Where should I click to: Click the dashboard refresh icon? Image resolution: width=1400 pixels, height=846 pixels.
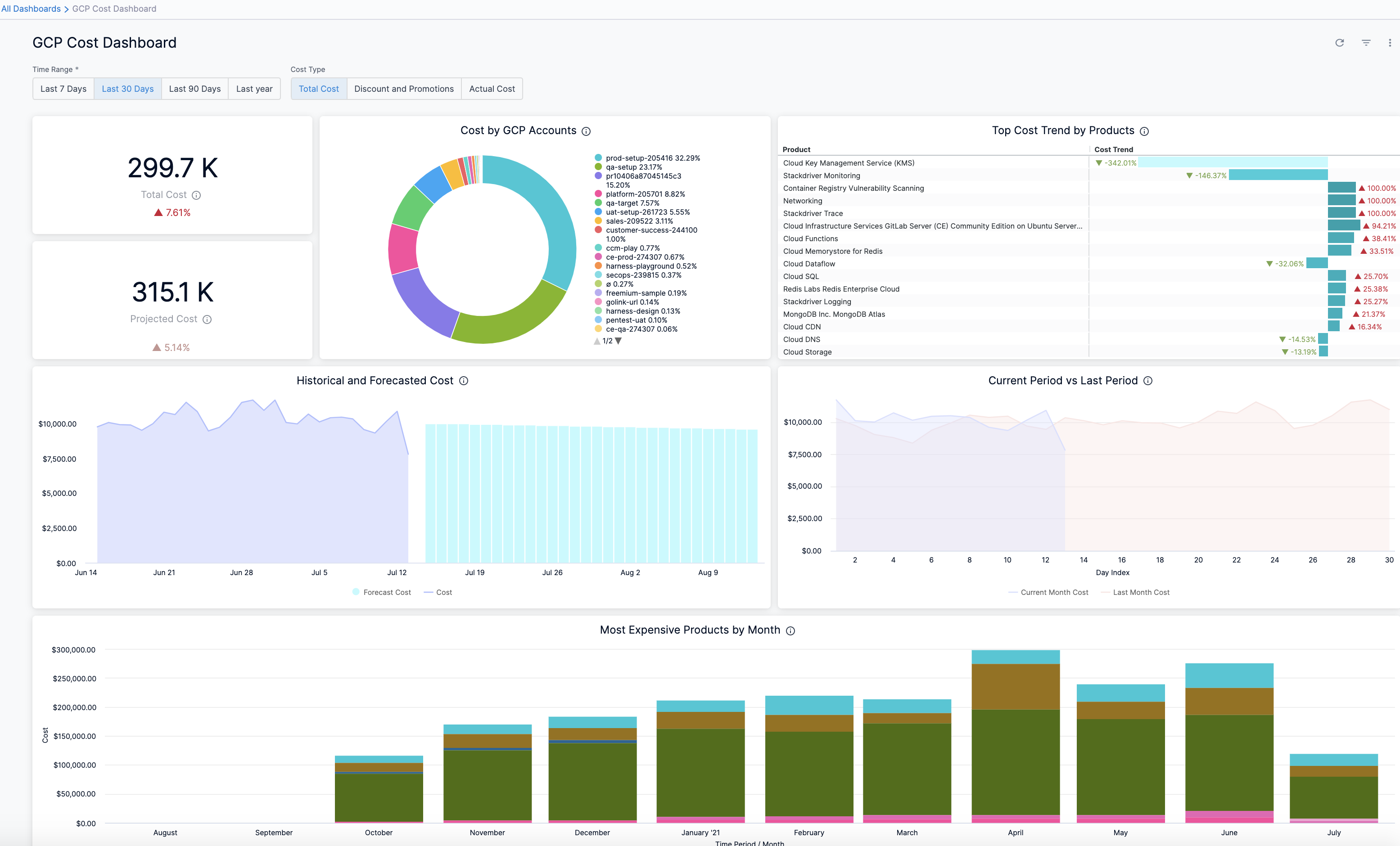[x=1339, y=43]
